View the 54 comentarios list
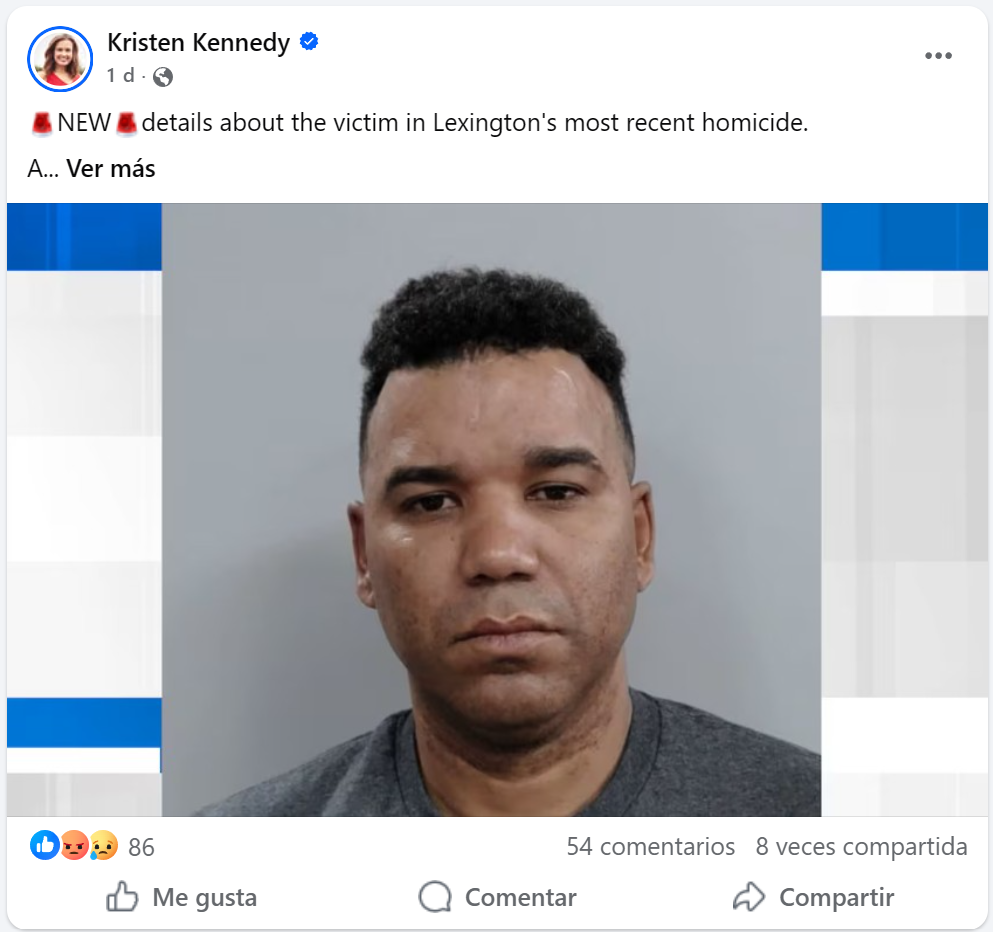 (650, 847)
